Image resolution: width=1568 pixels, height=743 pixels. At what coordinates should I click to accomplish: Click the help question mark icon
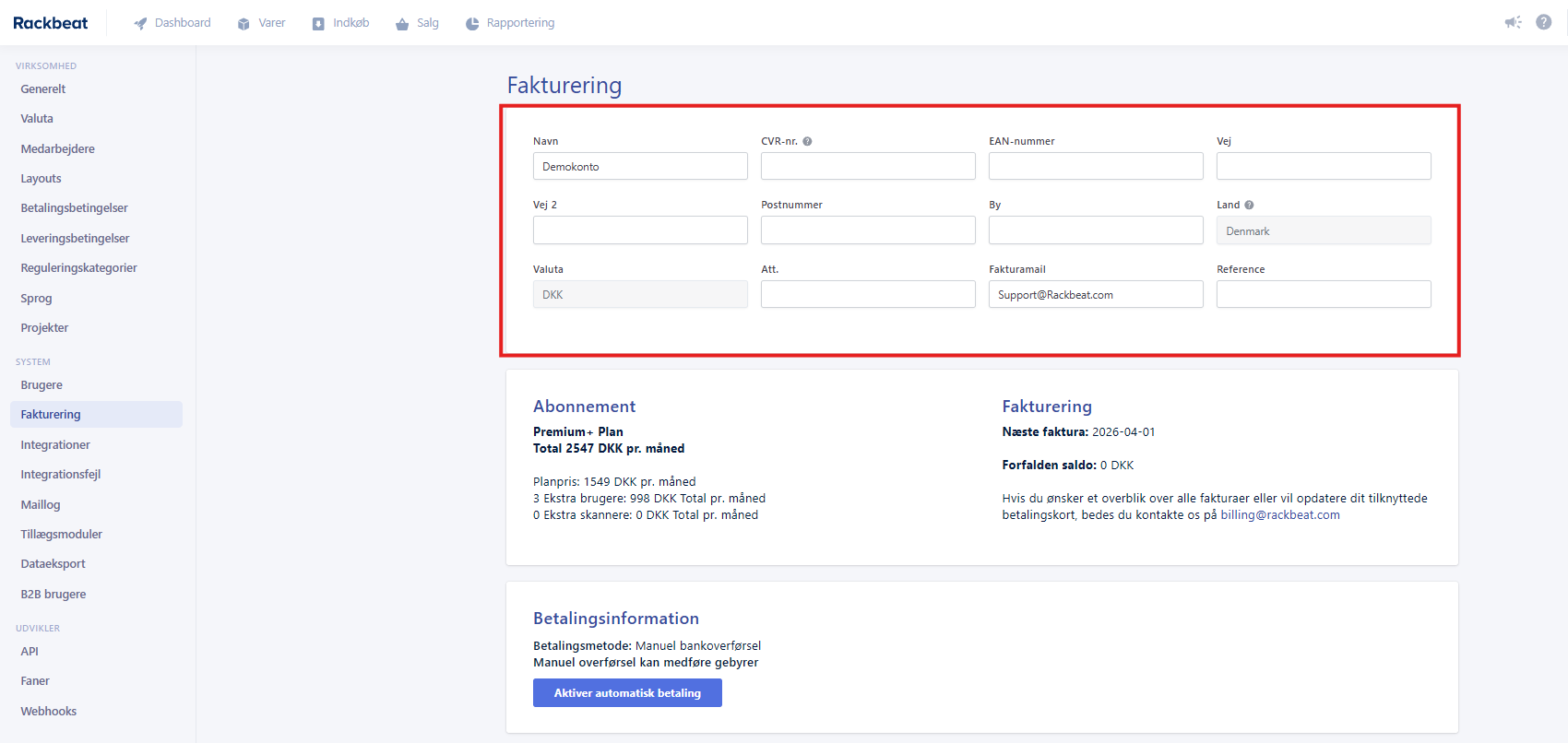pos(1543,22)
